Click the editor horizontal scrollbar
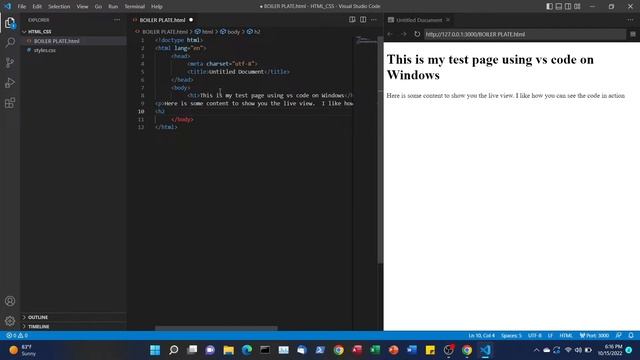 [216, 328]
